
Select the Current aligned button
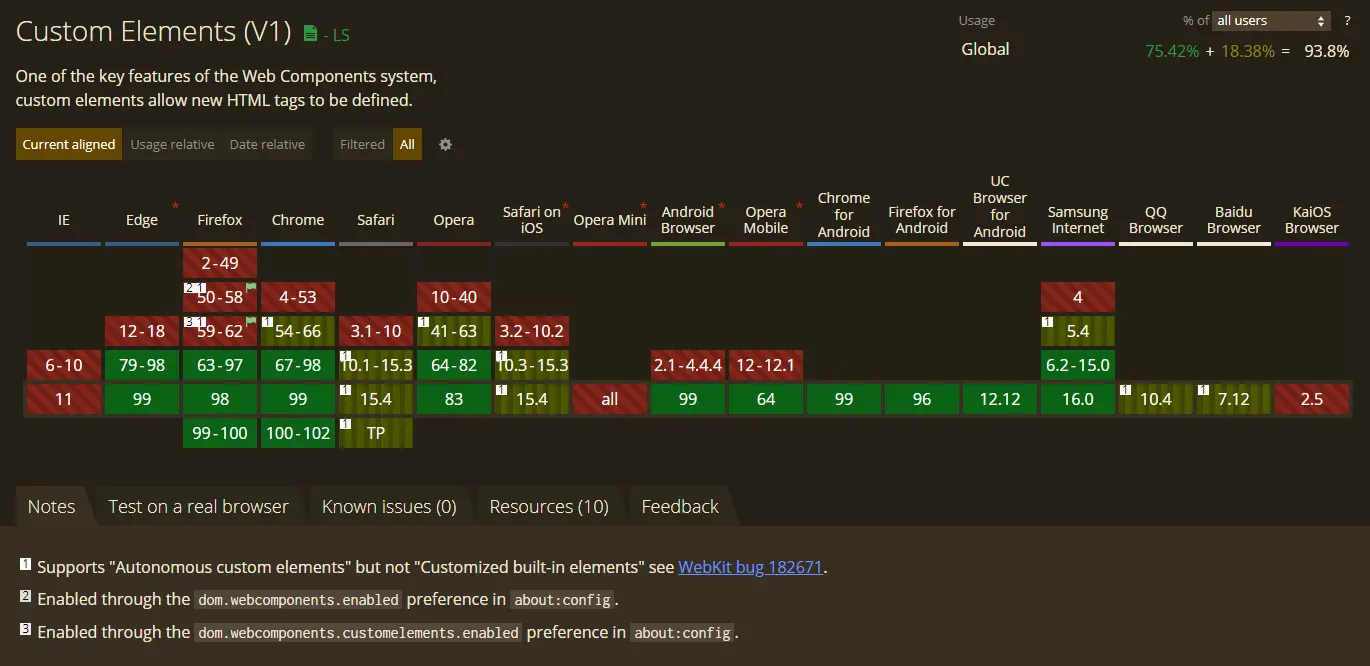point(68,144)
